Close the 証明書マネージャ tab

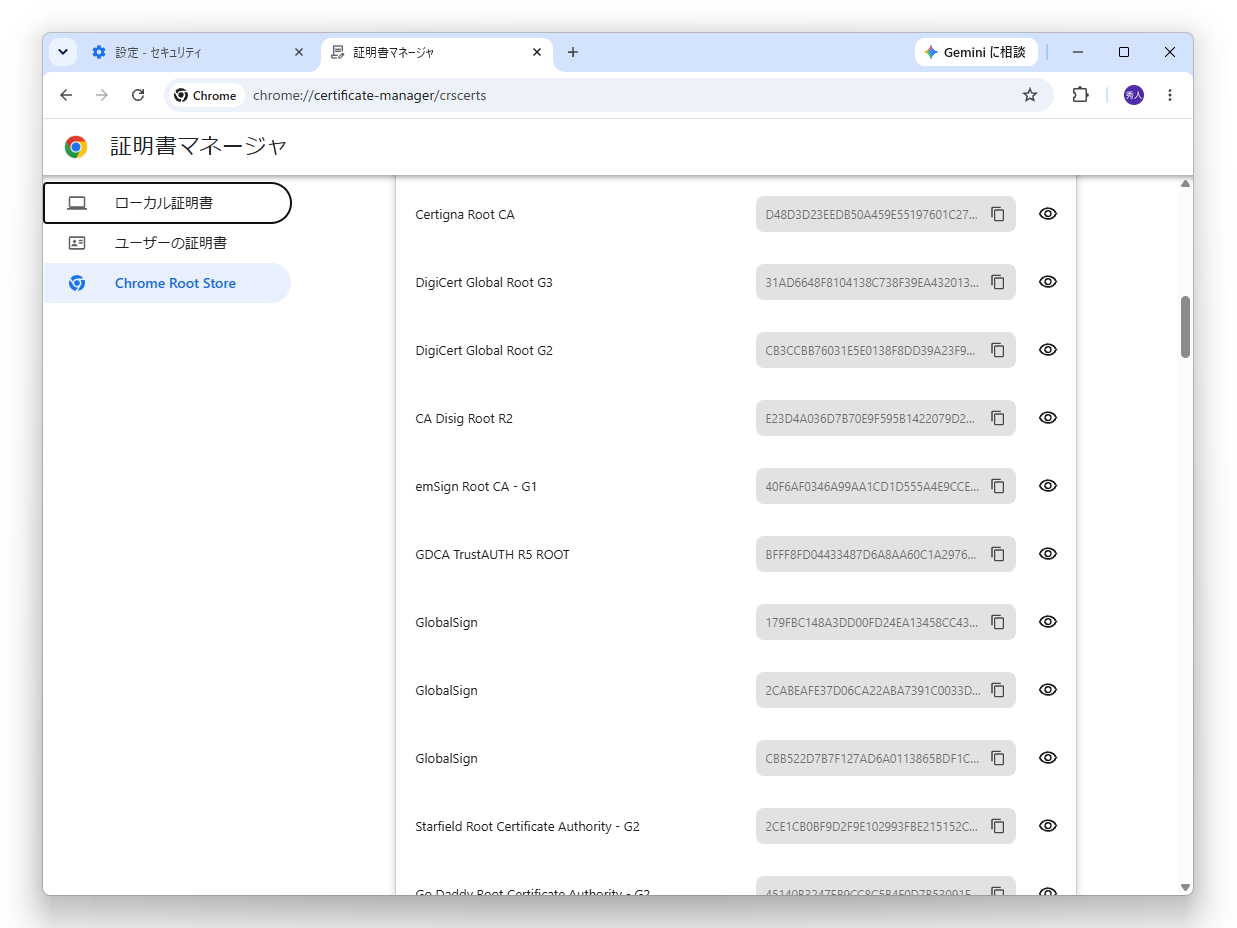pos(537,52)
